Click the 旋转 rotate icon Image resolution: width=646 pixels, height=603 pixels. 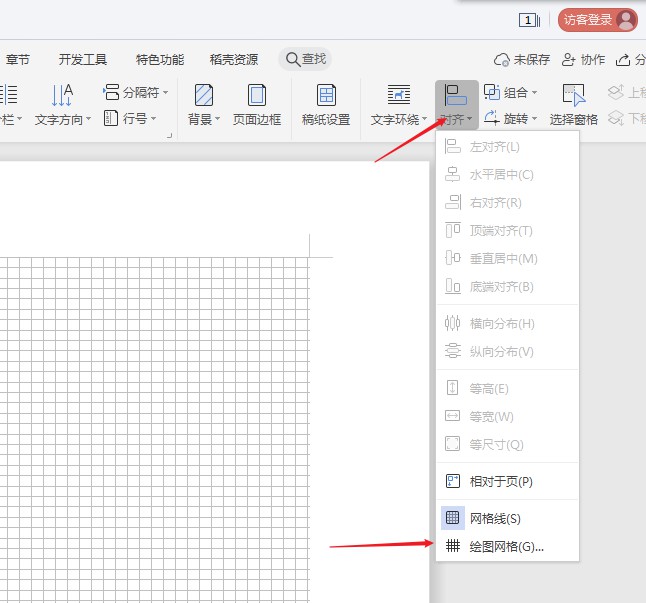click(x=492, y=118)
